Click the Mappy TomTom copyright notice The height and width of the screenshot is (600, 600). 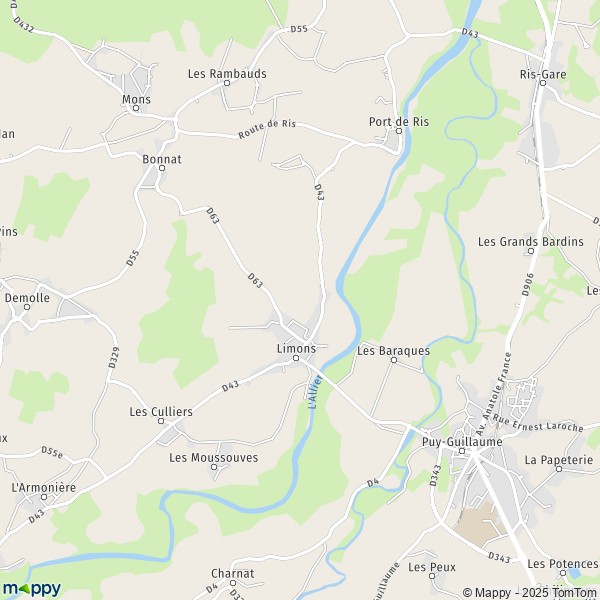point(529,593)
